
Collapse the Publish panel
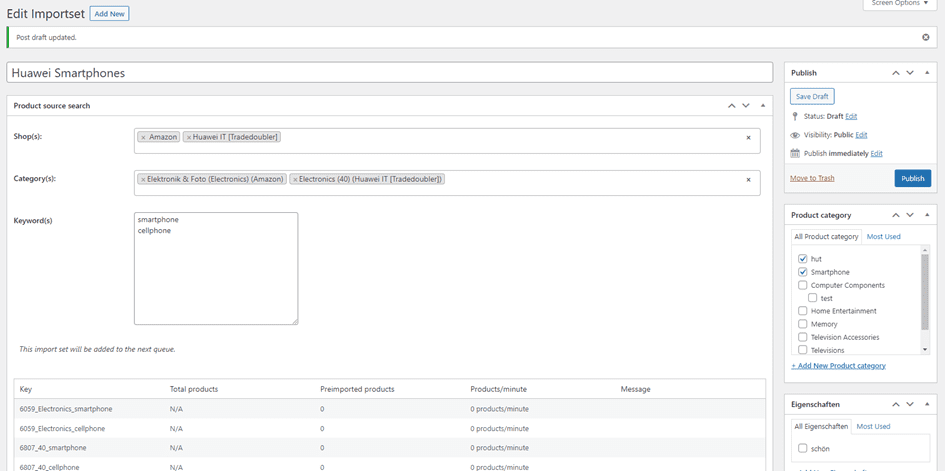[927, 73]
